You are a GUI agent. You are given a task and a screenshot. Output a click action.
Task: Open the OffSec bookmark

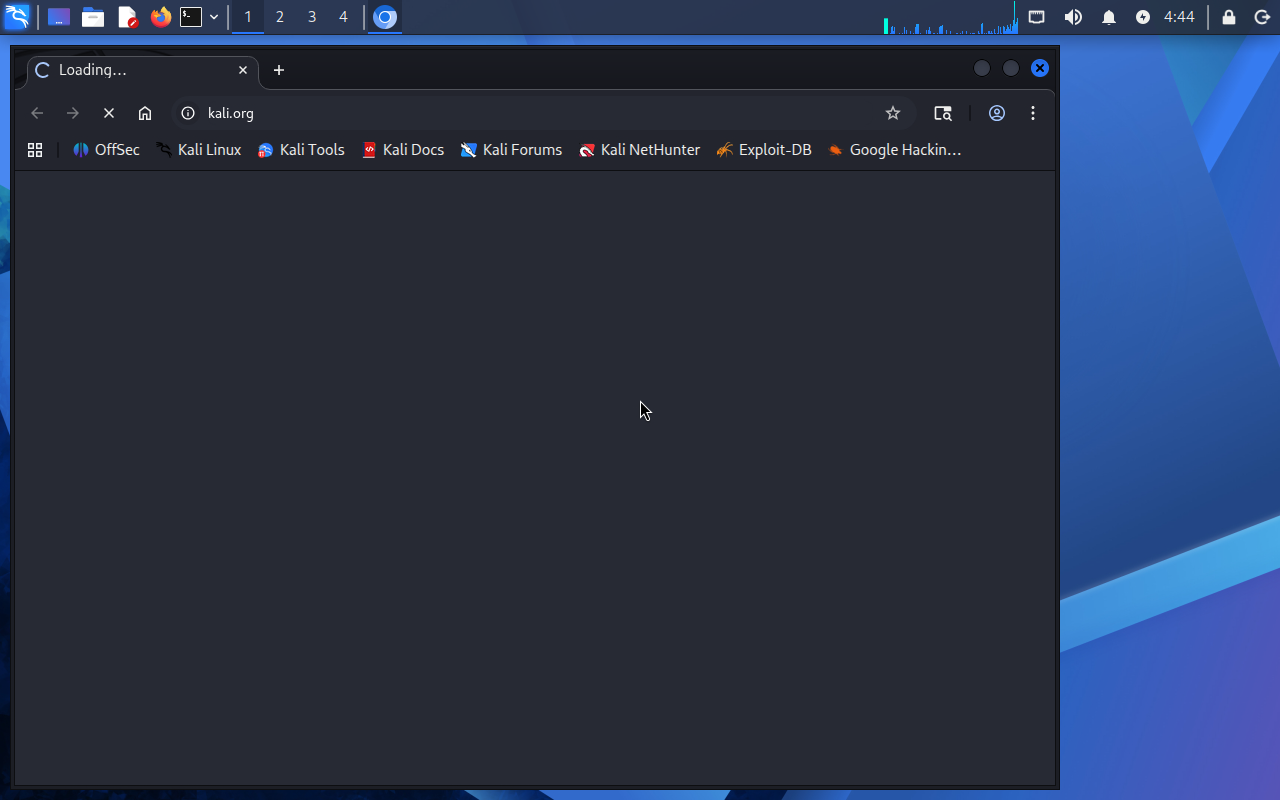pos(106,150)
